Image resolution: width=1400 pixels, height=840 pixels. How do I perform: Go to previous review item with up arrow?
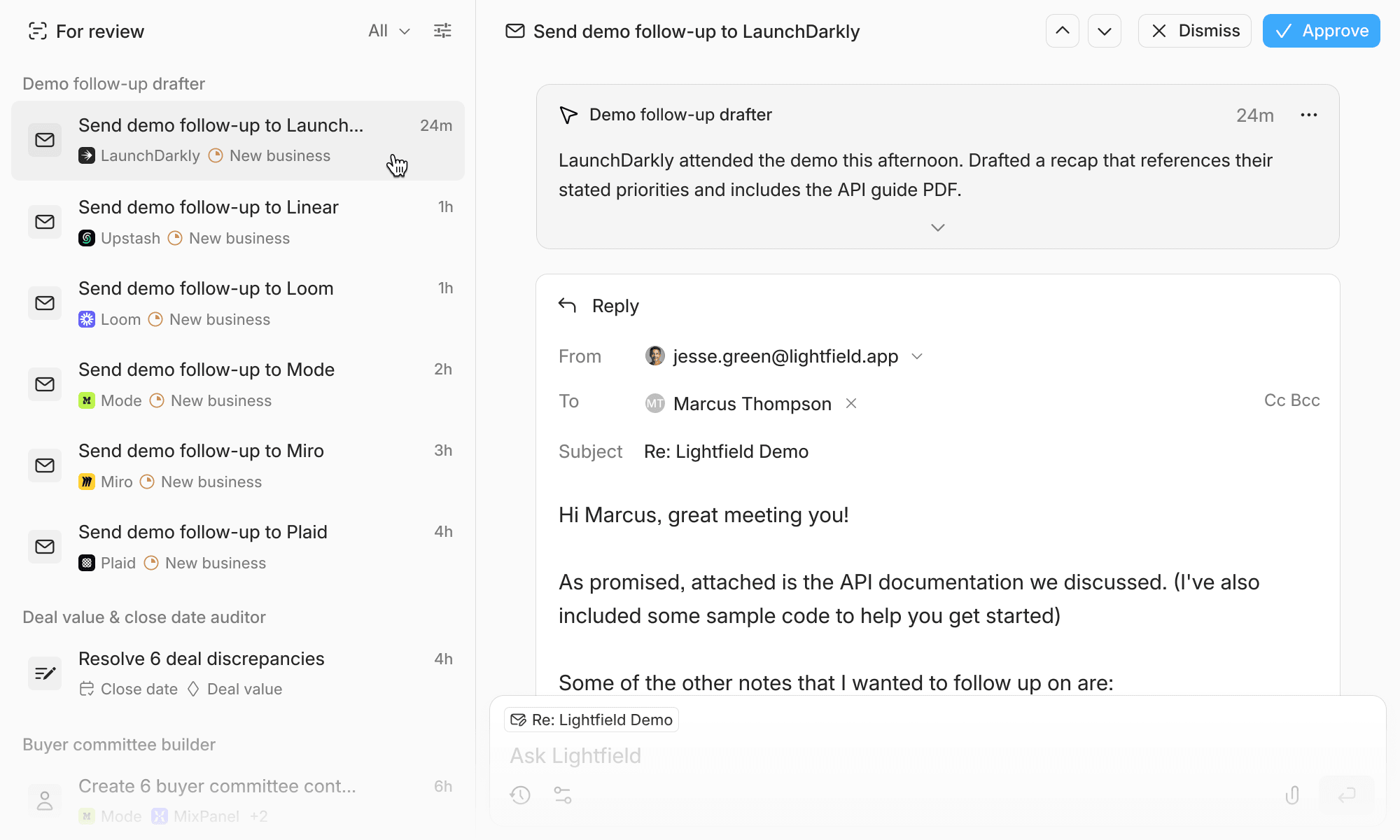click(x=1063, y=31)
